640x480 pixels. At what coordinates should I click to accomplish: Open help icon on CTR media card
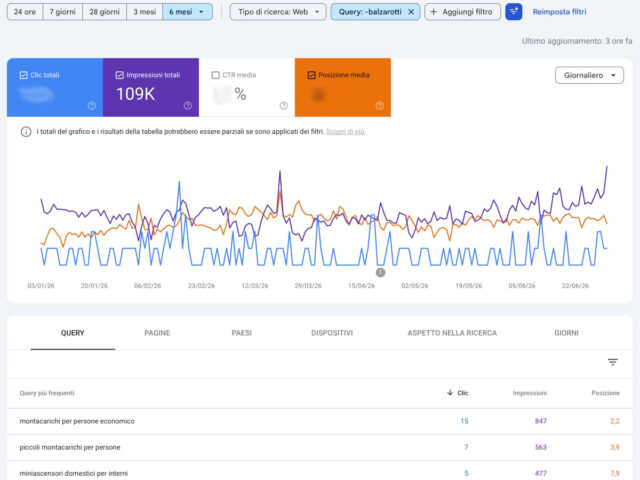(x=283, y=106)
